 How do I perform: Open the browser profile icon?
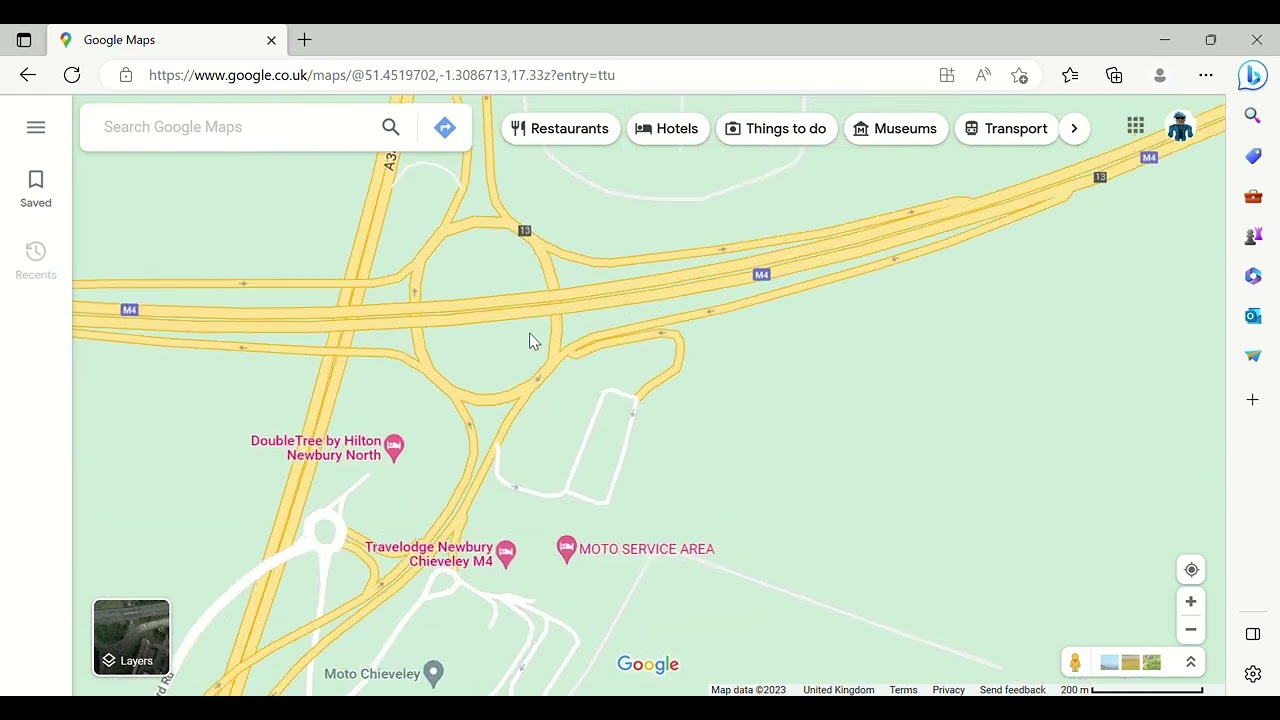[1160, 75]
